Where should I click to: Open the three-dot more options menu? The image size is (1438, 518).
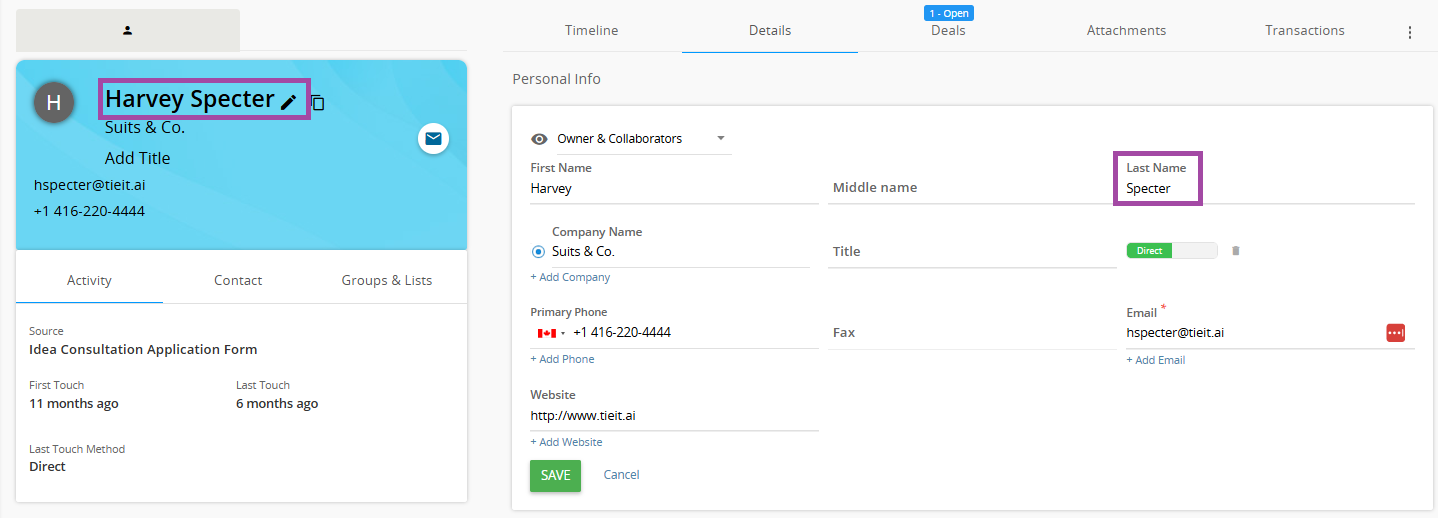tap(1410, 32)
